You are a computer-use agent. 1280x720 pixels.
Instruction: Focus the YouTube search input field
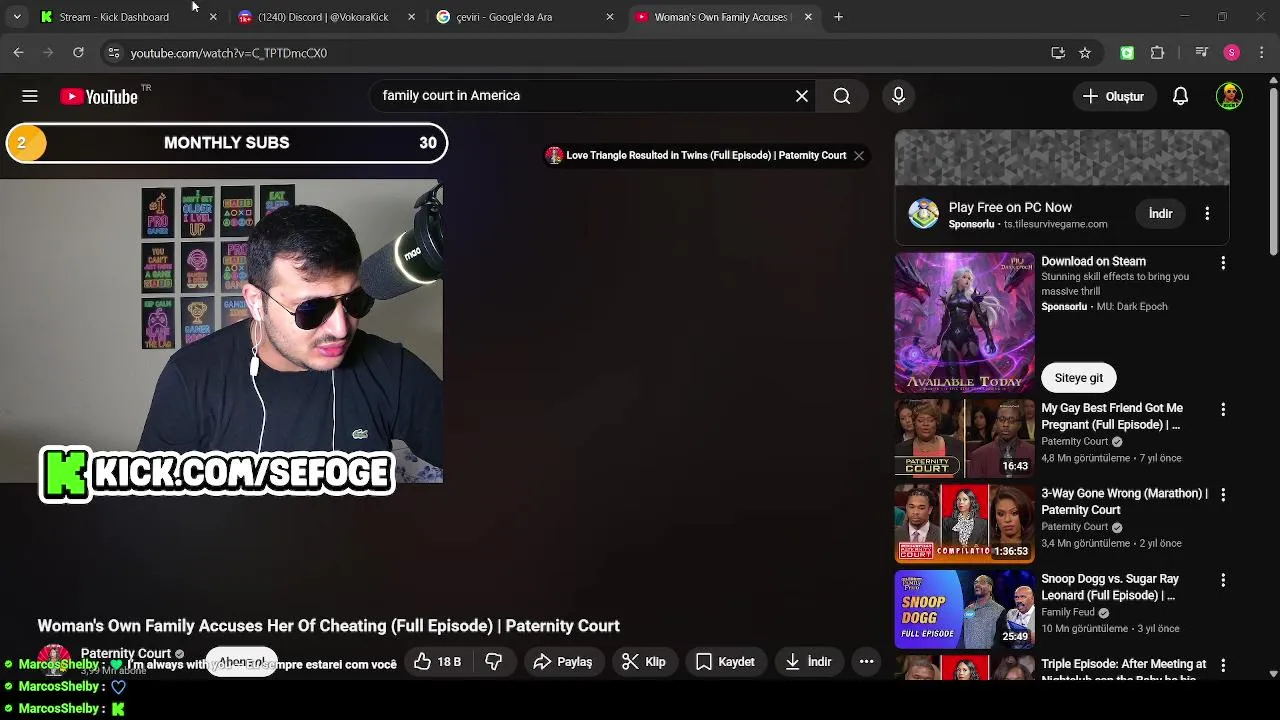pyautogui.click(x=585, y=96)
